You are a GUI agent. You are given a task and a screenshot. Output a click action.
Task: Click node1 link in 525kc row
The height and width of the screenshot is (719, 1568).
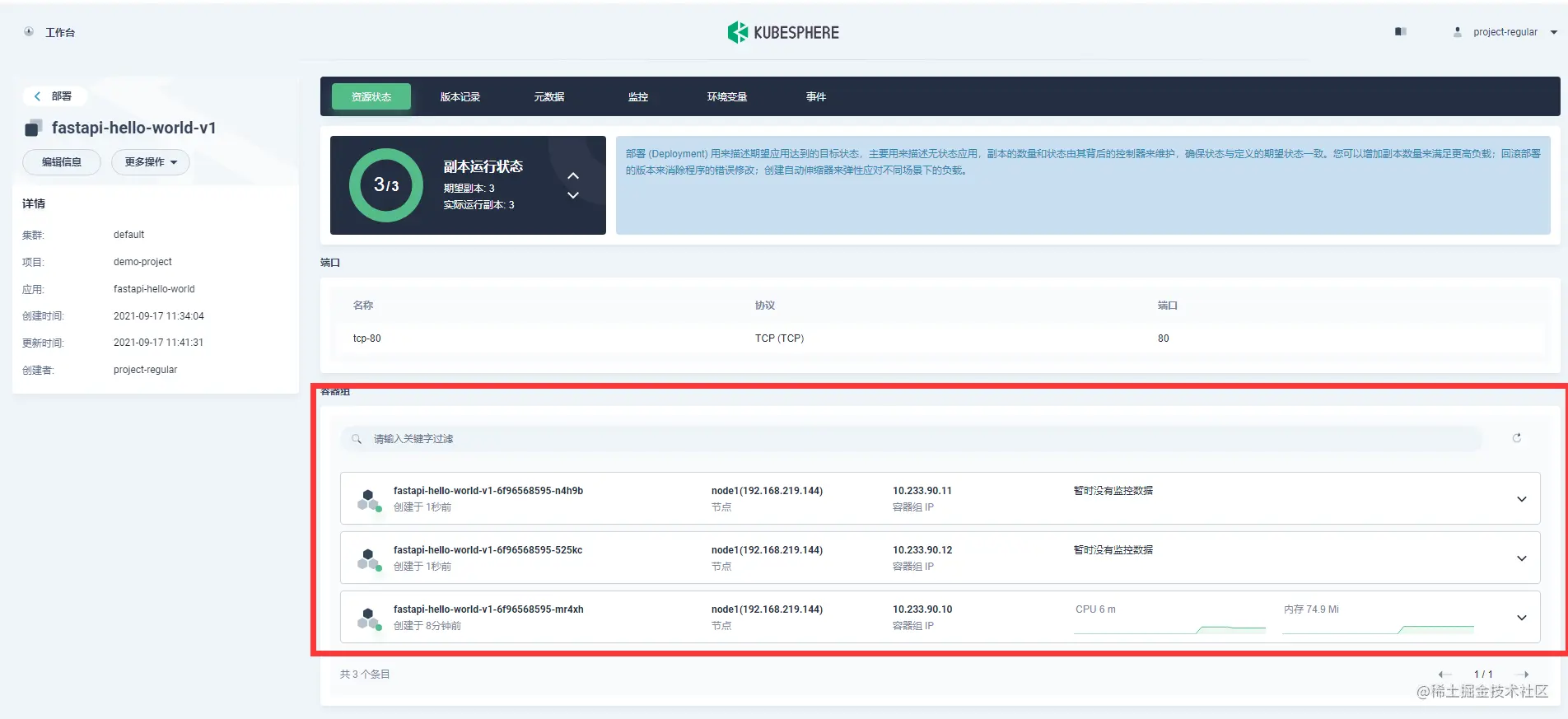pos(767,550)
